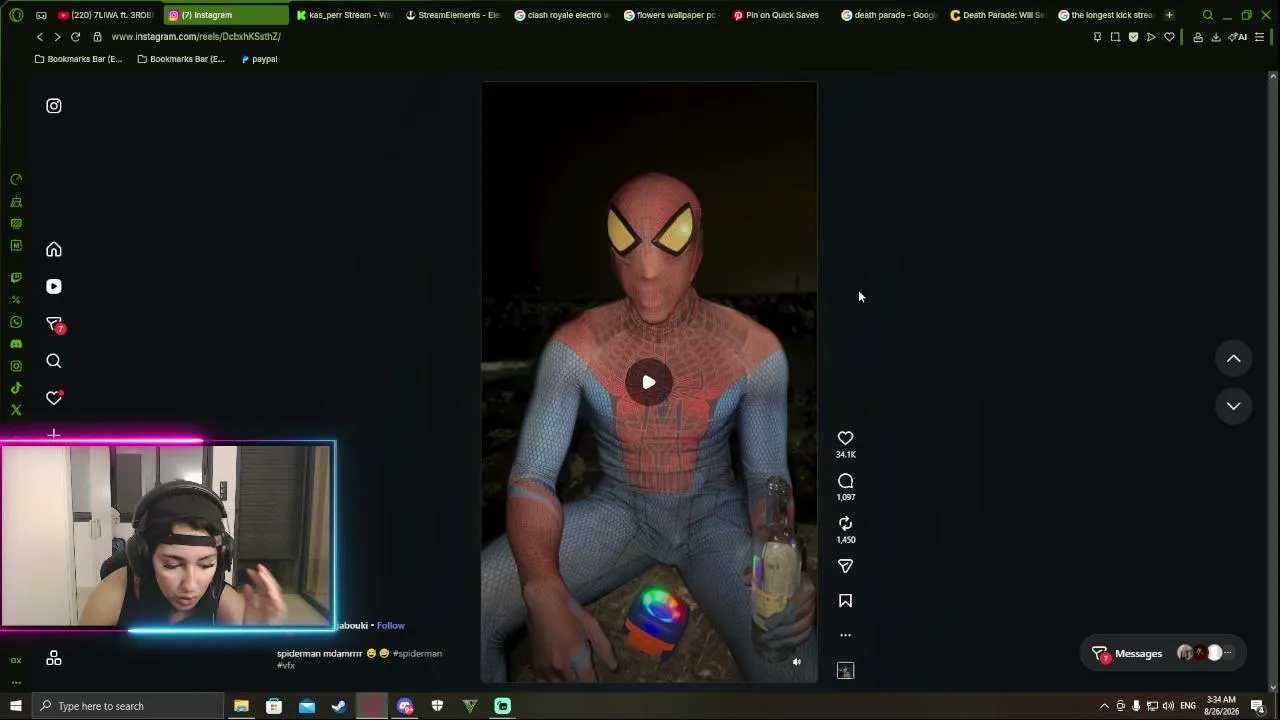Go to previous reel with up arrow
The height and width of the screenshot is (720, 1280).
coord(1233,359)
